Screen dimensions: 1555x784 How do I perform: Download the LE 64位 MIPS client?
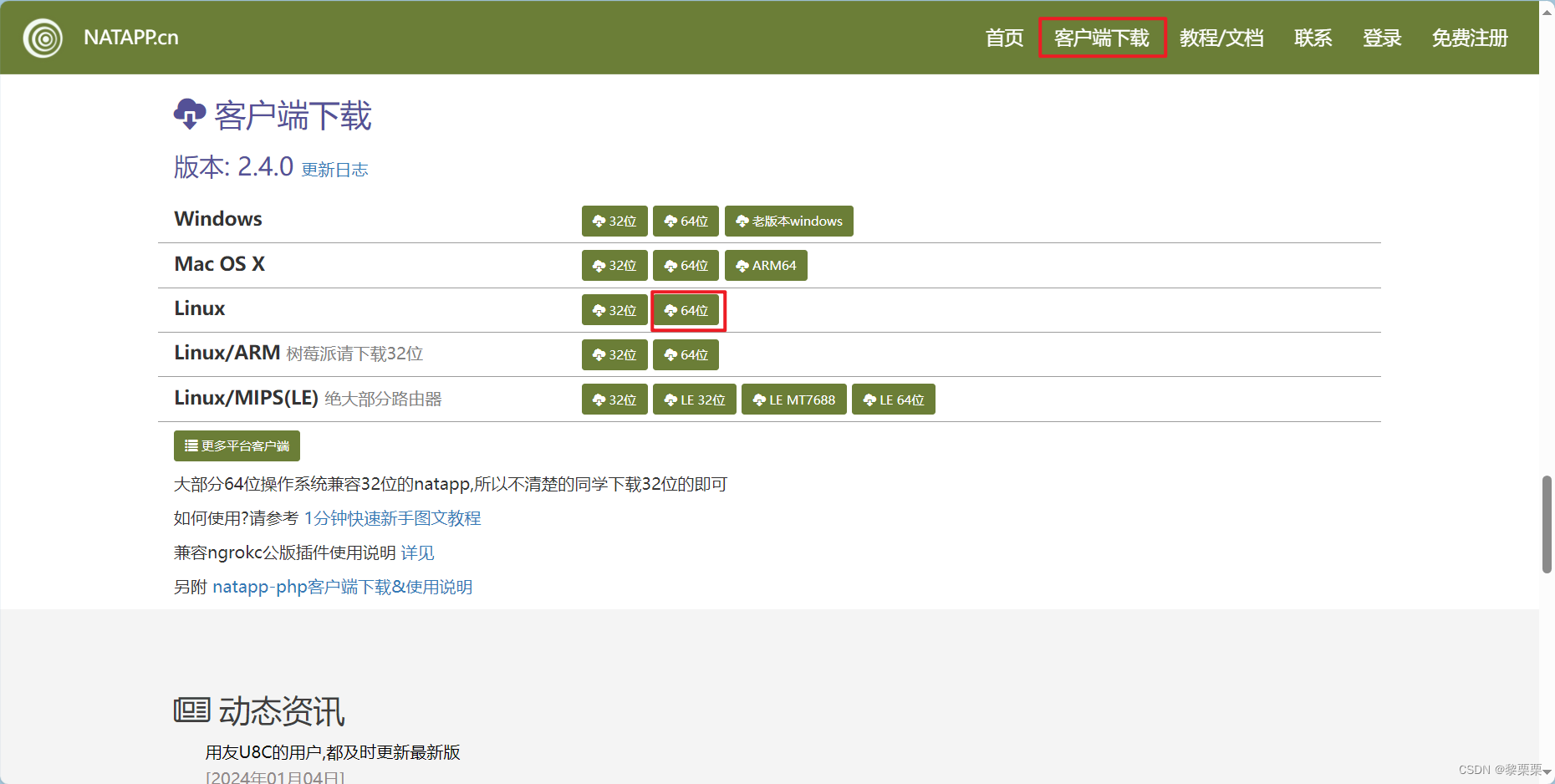coord(893,400)
